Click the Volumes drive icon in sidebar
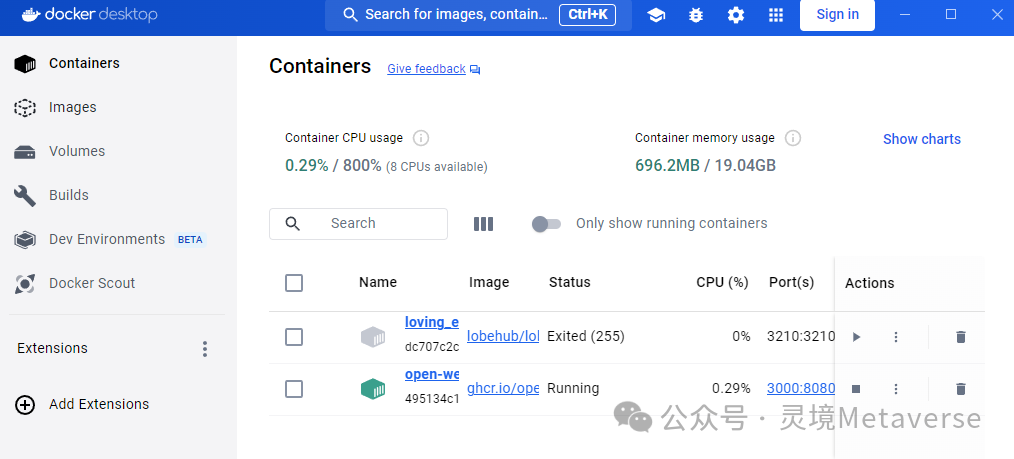1014x459 pixels. (x=25, y=152)
